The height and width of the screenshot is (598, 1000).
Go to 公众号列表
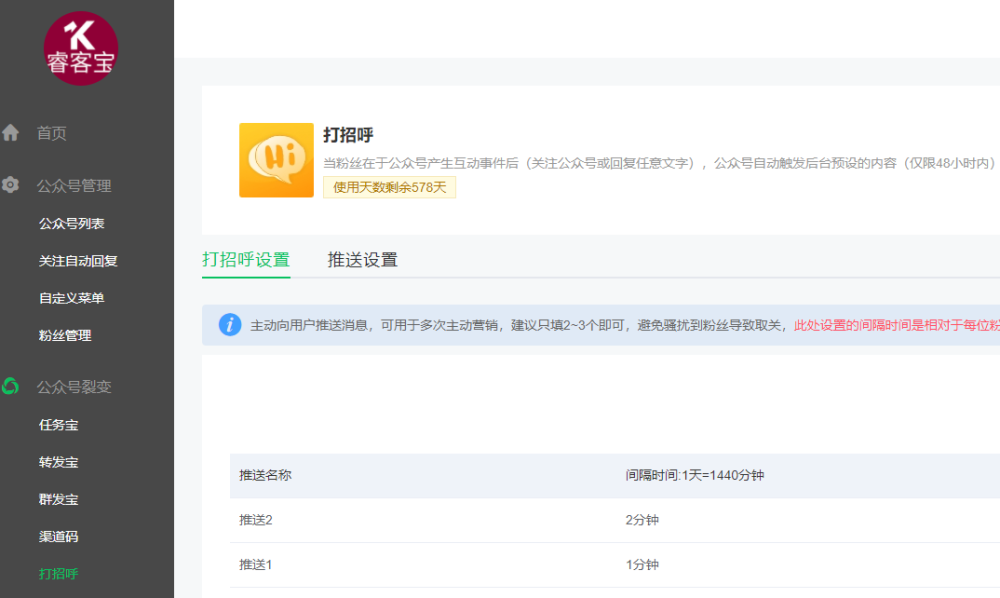[71, 224]
